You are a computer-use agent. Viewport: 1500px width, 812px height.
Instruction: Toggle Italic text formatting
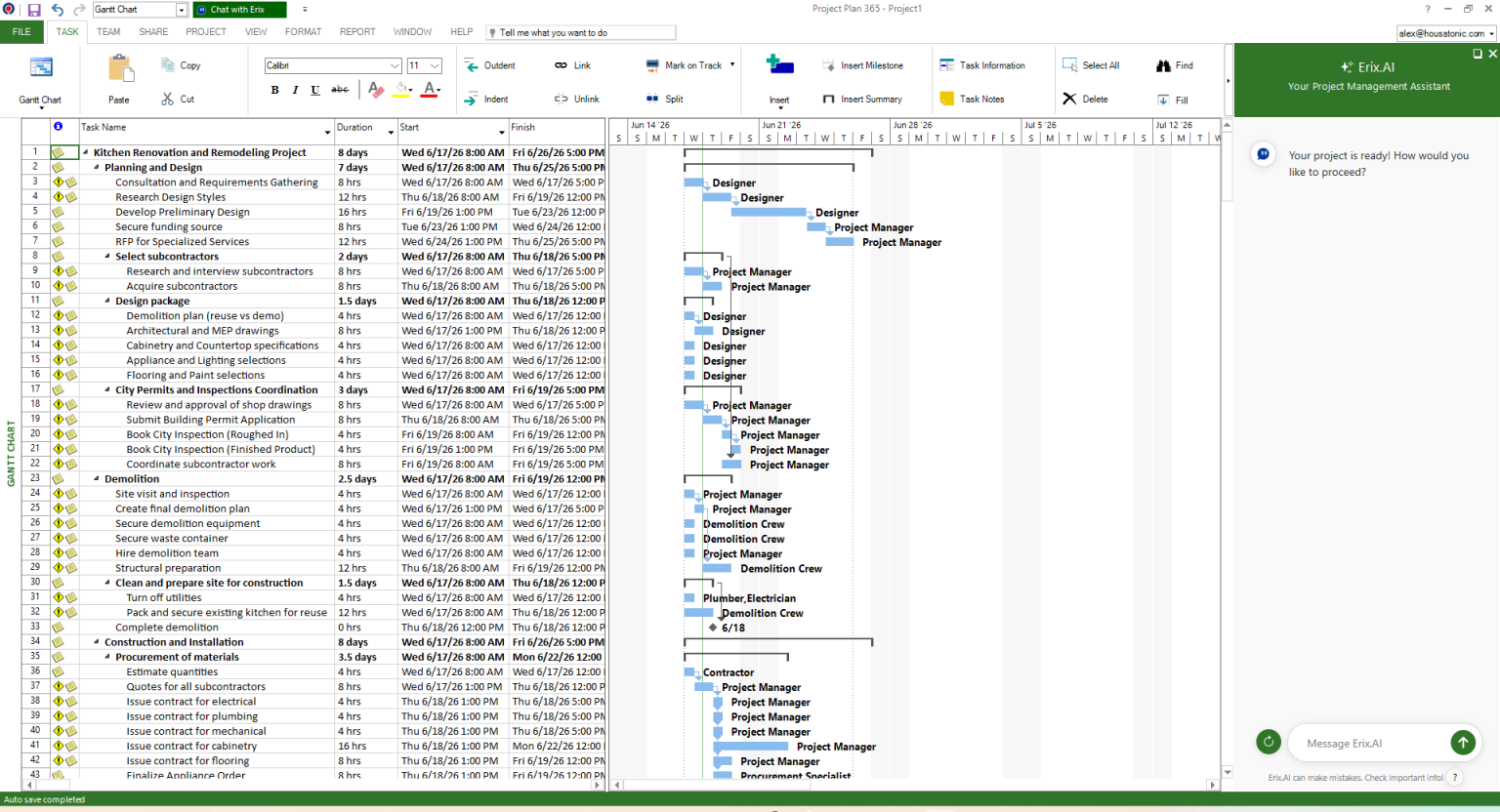click(295, 90)
